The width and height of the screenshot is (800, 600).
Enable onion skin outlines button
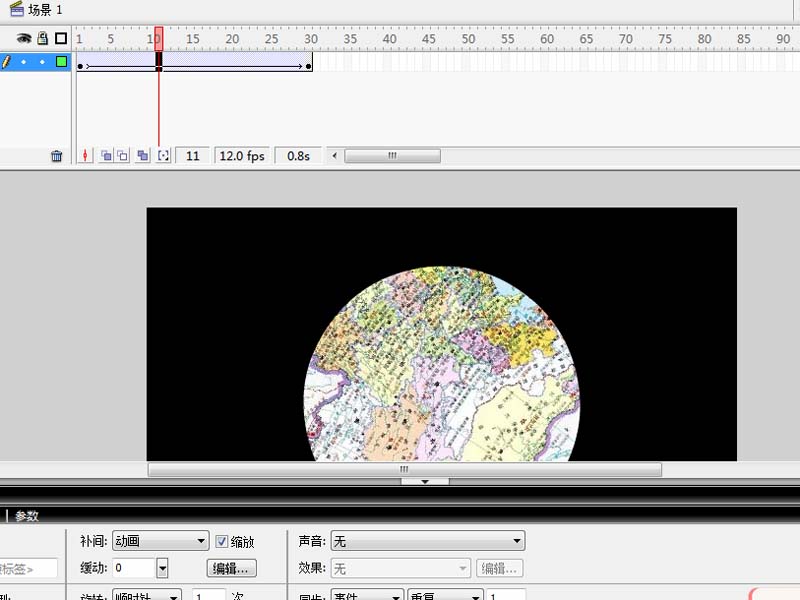click(122, 156)
